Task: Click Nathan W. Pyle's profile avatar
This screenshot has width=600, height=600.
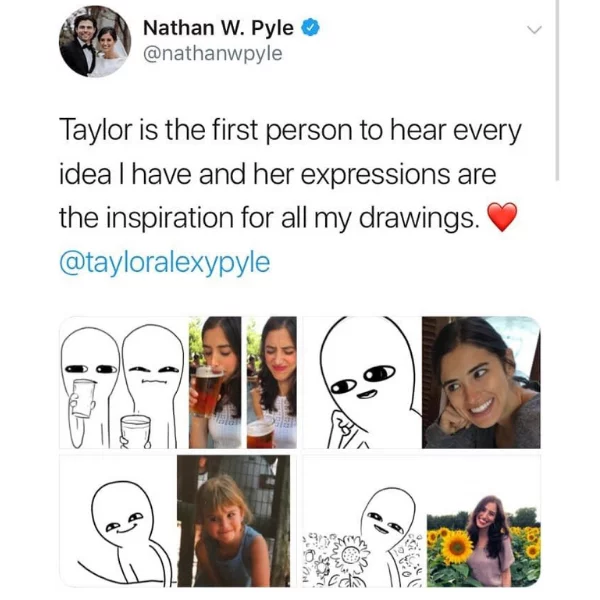Action: (x=95, y=41)
